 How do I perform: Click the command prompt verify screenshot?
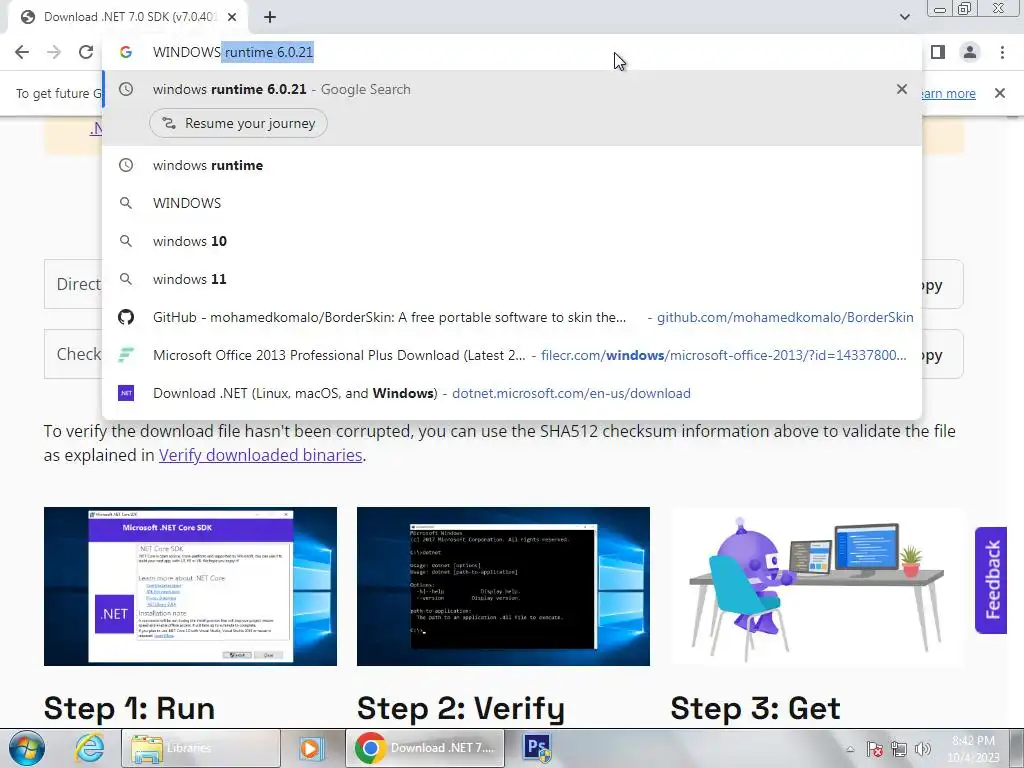click(503, 586)
